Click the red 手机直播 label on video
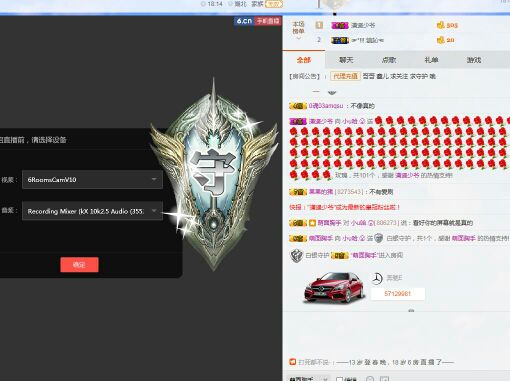 coord(268,21)
